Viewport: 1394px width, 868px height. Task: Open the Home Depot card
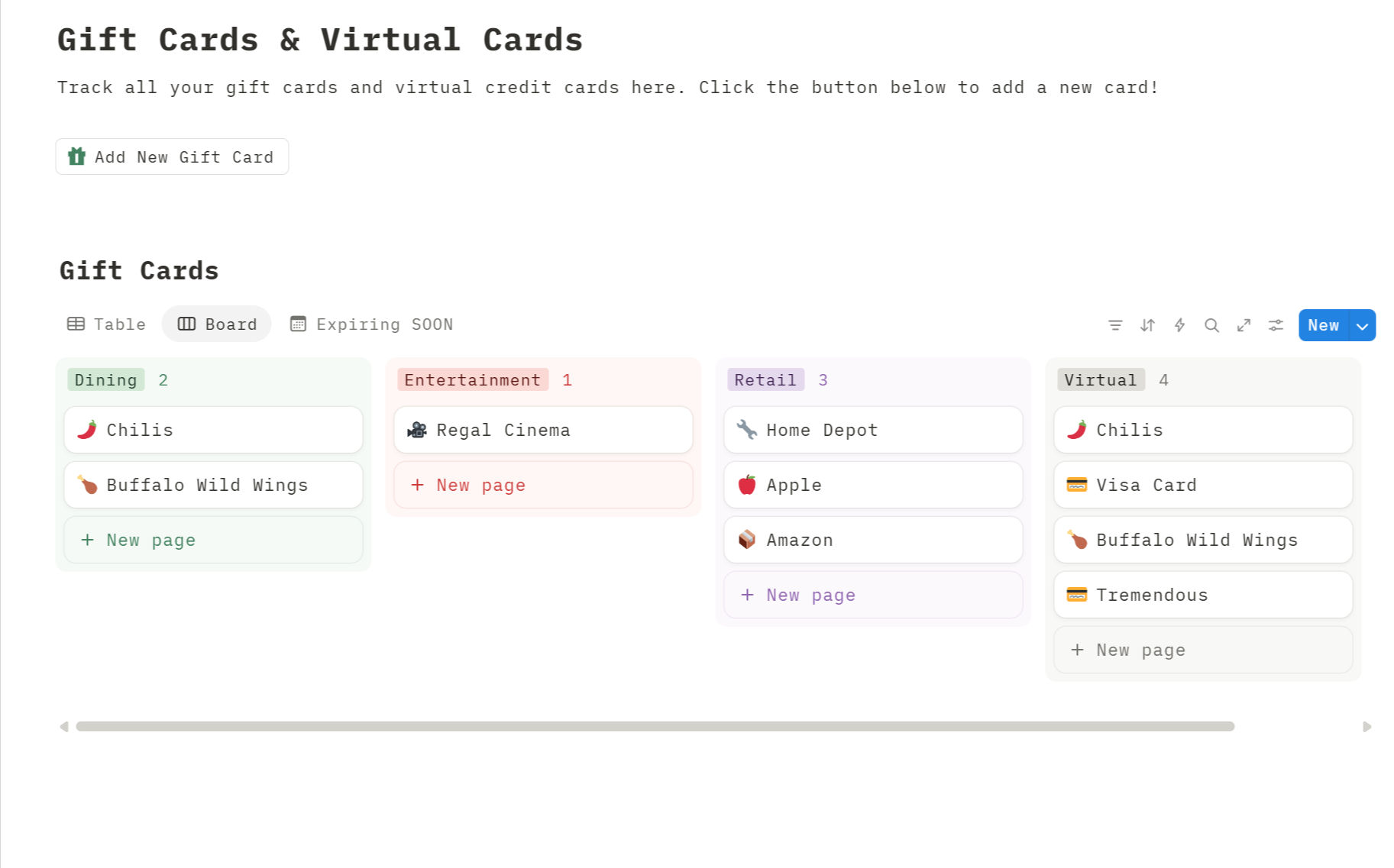pos(873,430)
